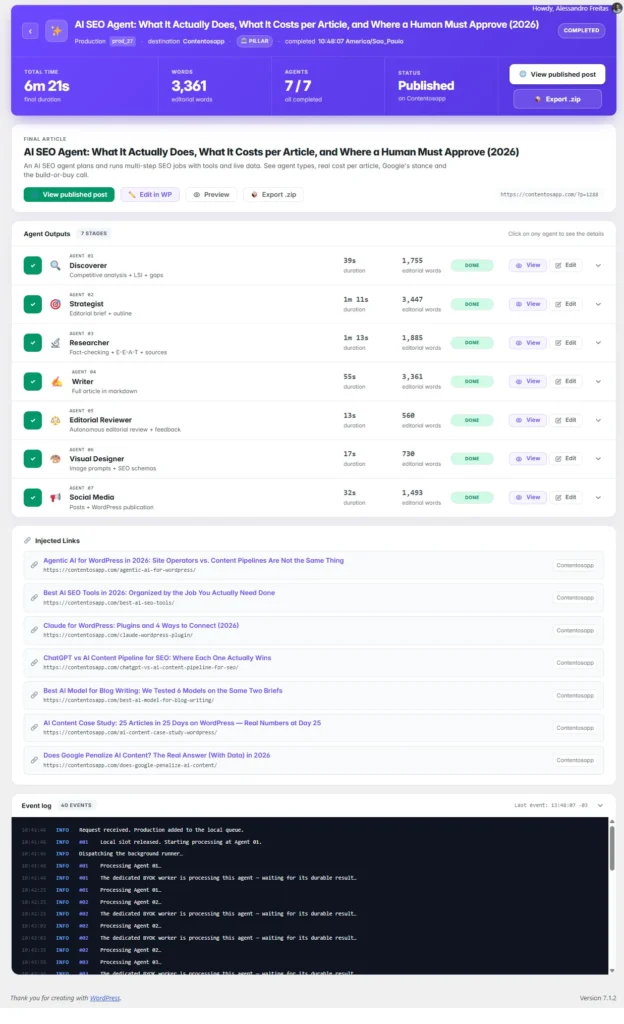Click the Strategist target icon

coord(55,304)
